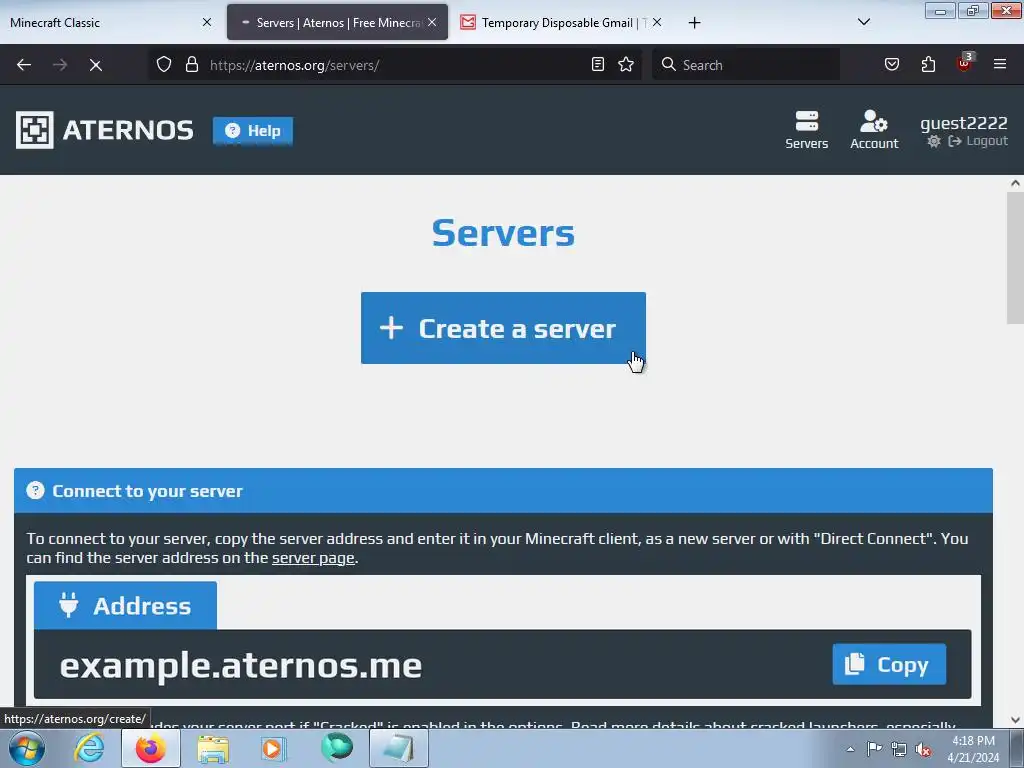Open a new browser tab
Image resolution: width=1024 pixels, height=768 pixels.
694,23
